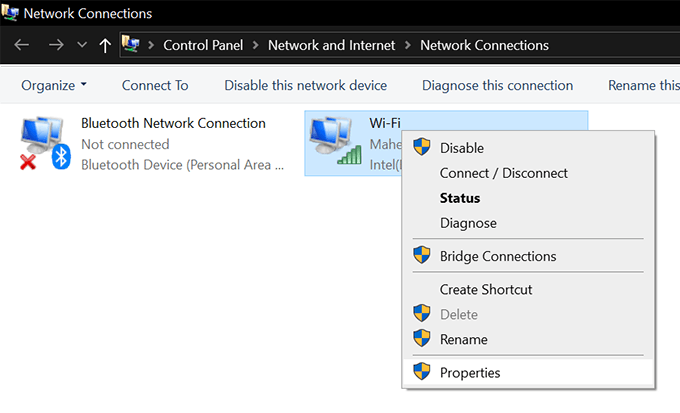Click the Network Connections title bar icon
This screenshot has height=413, width=680.
pyautogui.click(x=11, y=14)
